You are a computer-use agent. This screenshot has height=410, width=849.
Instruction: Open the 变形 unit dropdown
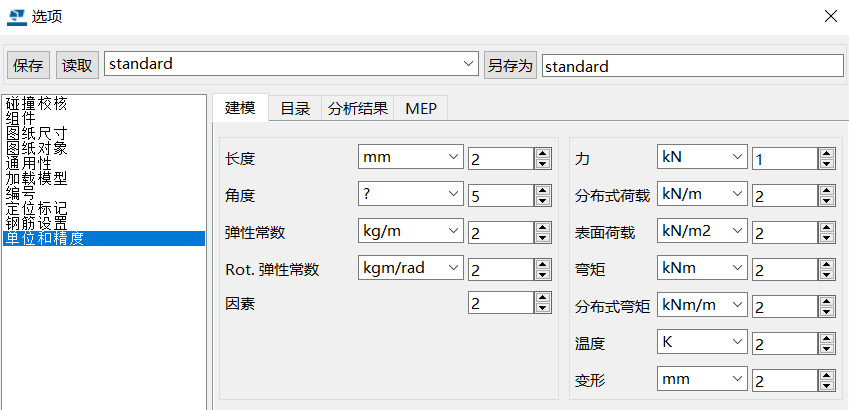coord(702,379)
